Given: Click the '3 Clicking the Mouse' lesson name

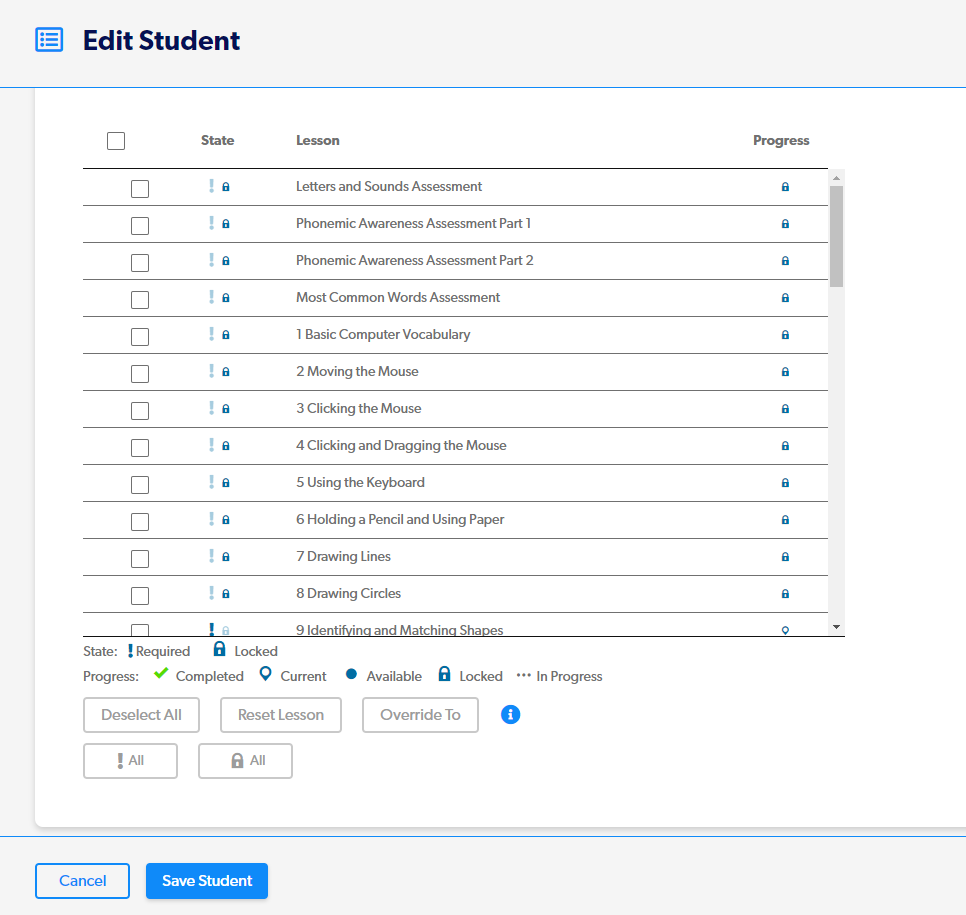Looking at the screenshot, I should click(x=359, y=409).
